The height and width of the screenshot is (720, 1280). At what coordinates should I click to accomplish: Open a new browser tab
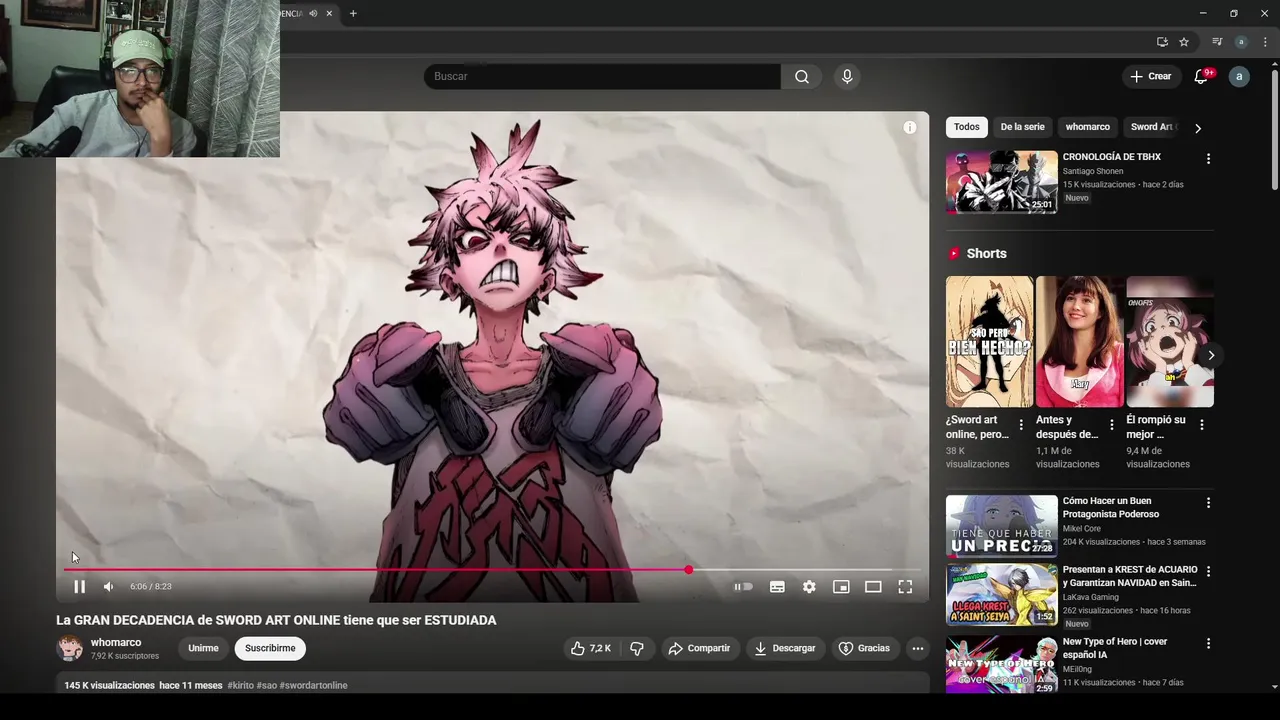tap(353, 13)
